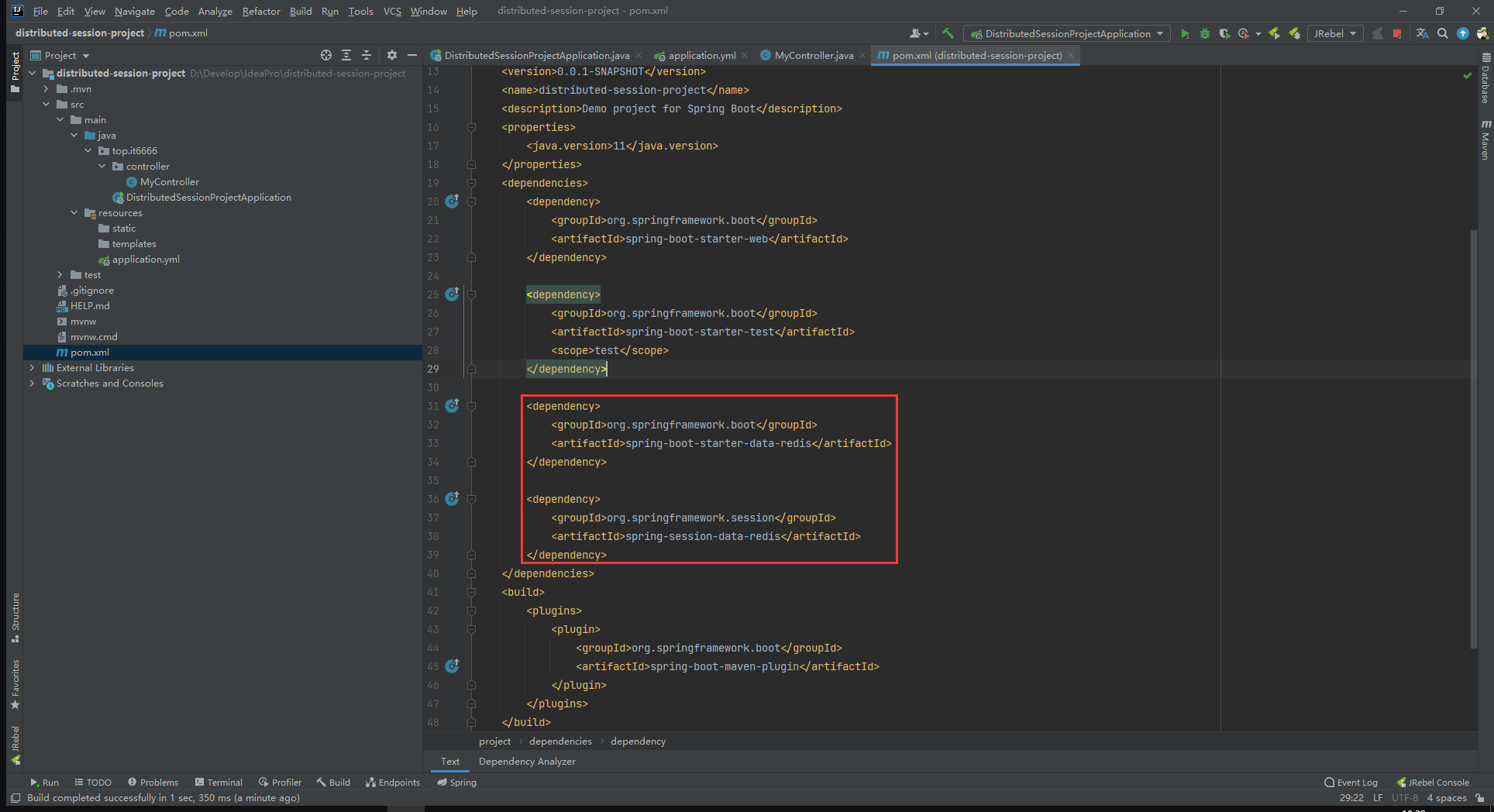Hide the Project panel with minus icon

[412, 55]
